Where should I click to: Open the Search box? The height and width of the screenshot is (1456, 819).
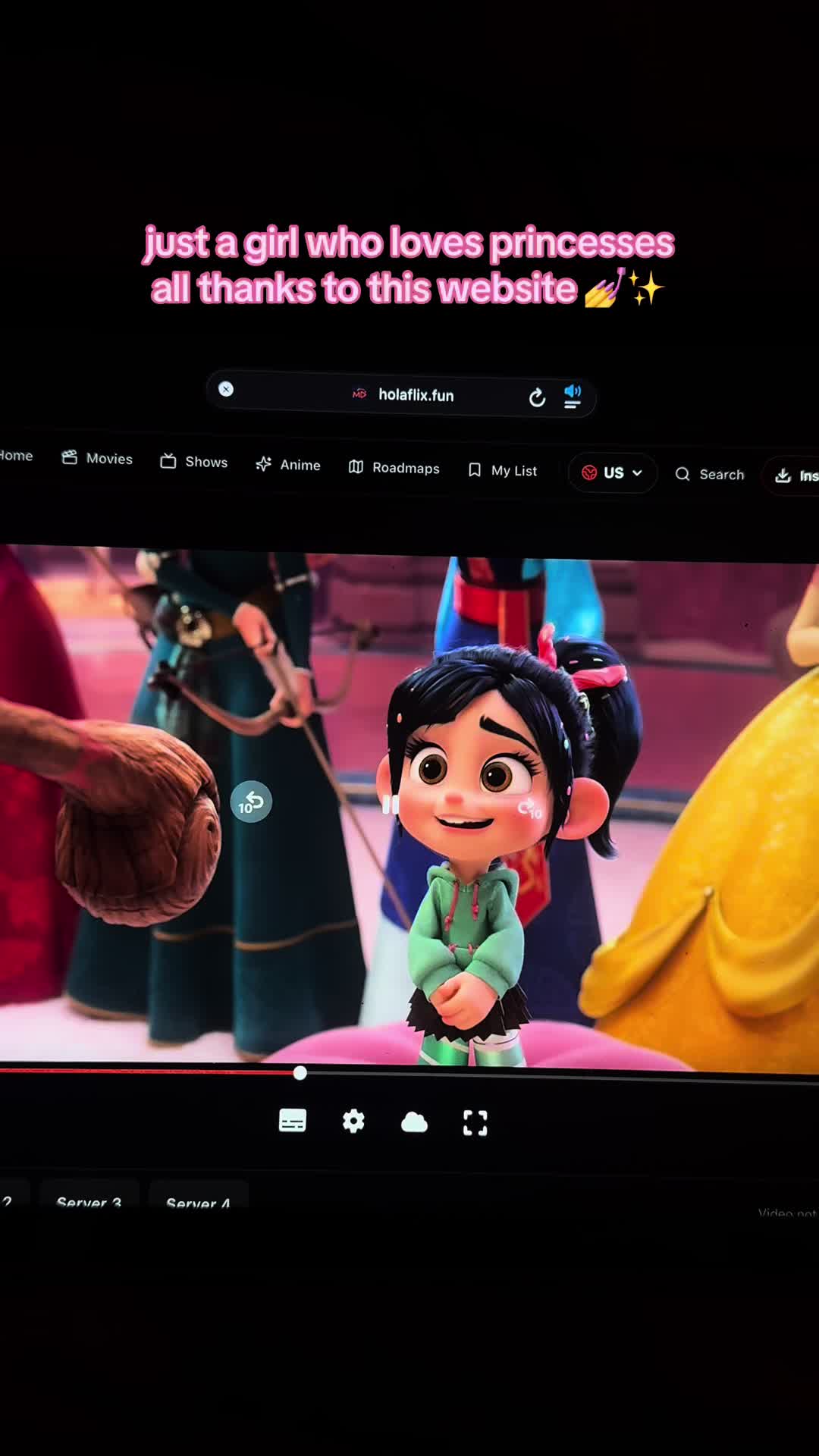pyautogui.click(x=710, y=475)
